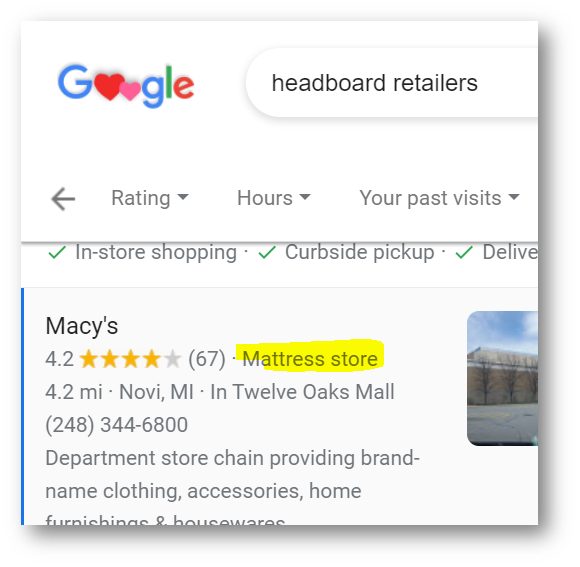Click the Department store chain description text
This screenshot has width=580, height=567.
pos(233,458)
